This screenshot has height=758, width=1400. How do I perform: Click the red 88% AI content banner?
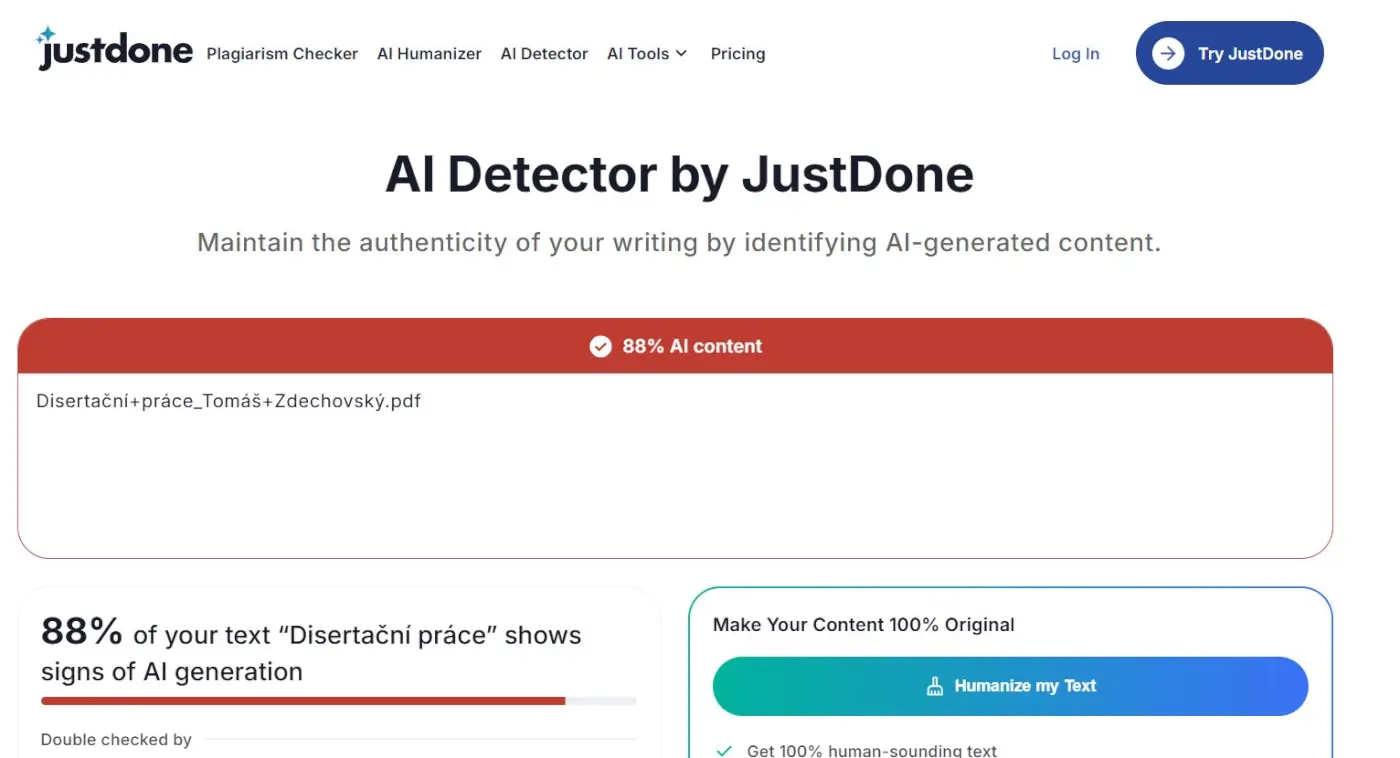click(675, 346)
